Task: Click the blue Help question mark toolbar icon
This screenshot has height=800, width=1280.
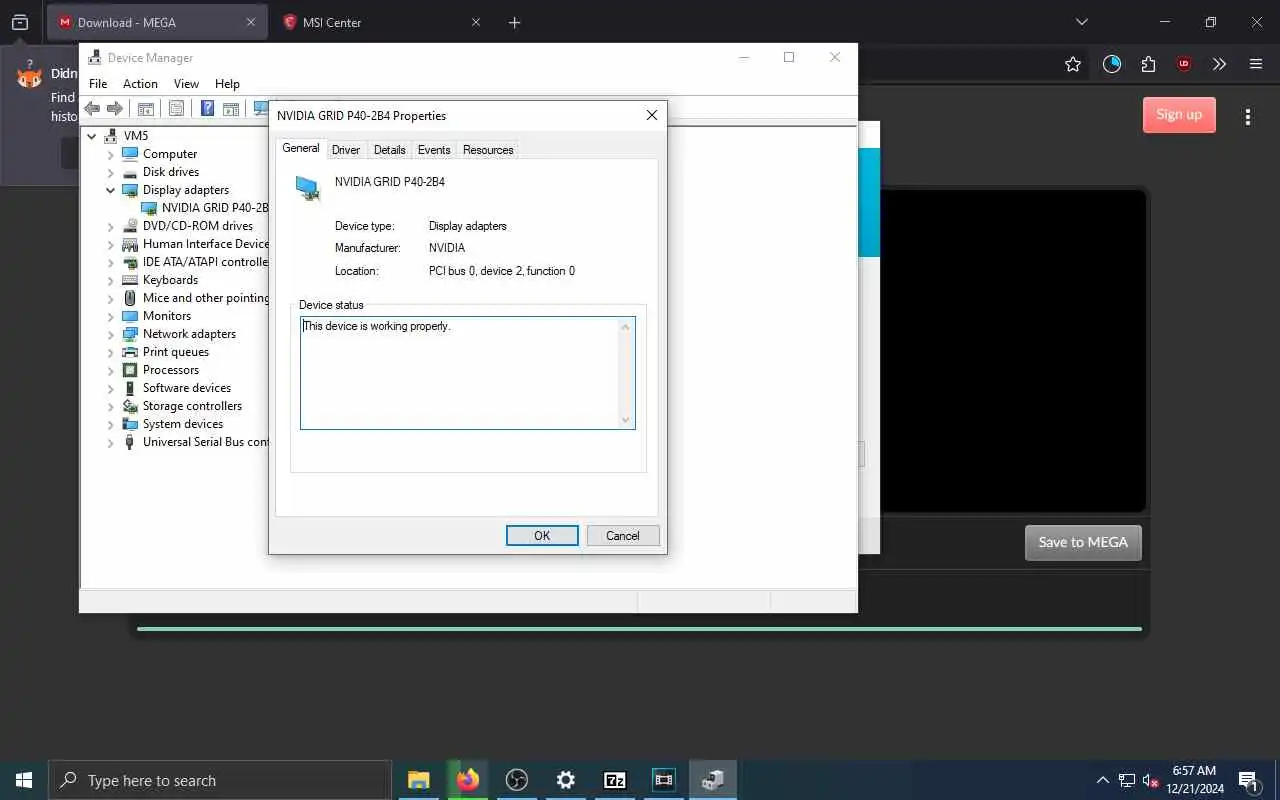Action: 207,109
